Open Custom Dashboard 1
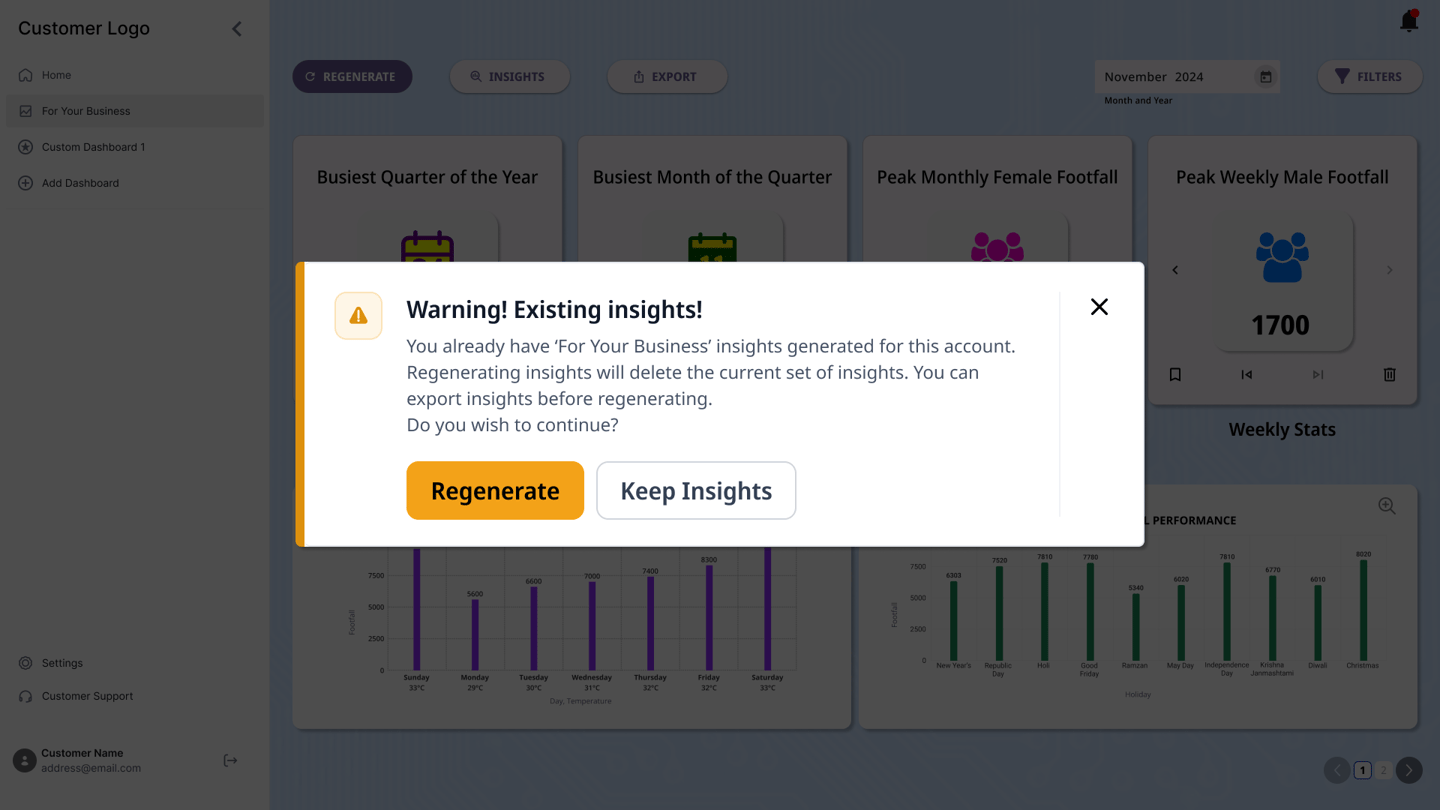The image size is (1440, 810). pyautogui.click(x=93, y=147)
